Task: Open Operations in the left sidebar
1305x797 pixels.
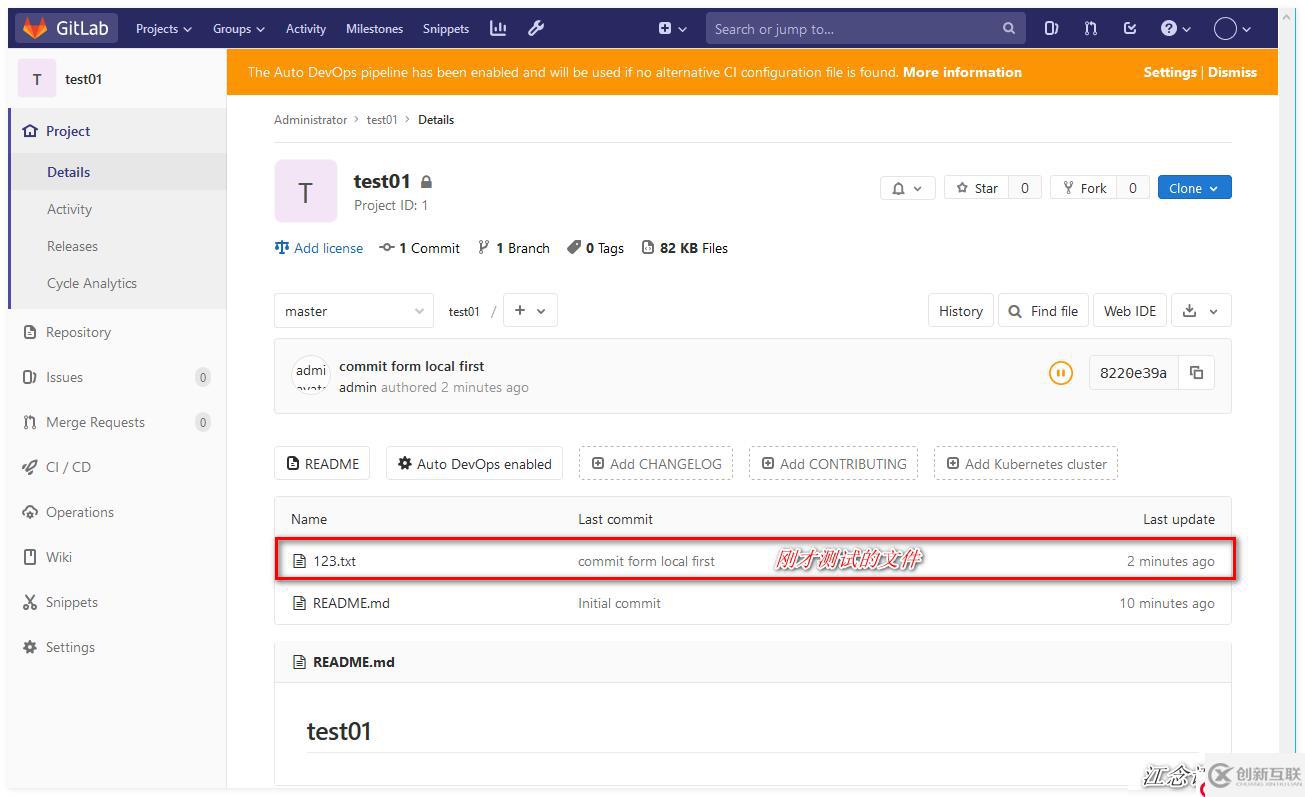Action: 81,512
